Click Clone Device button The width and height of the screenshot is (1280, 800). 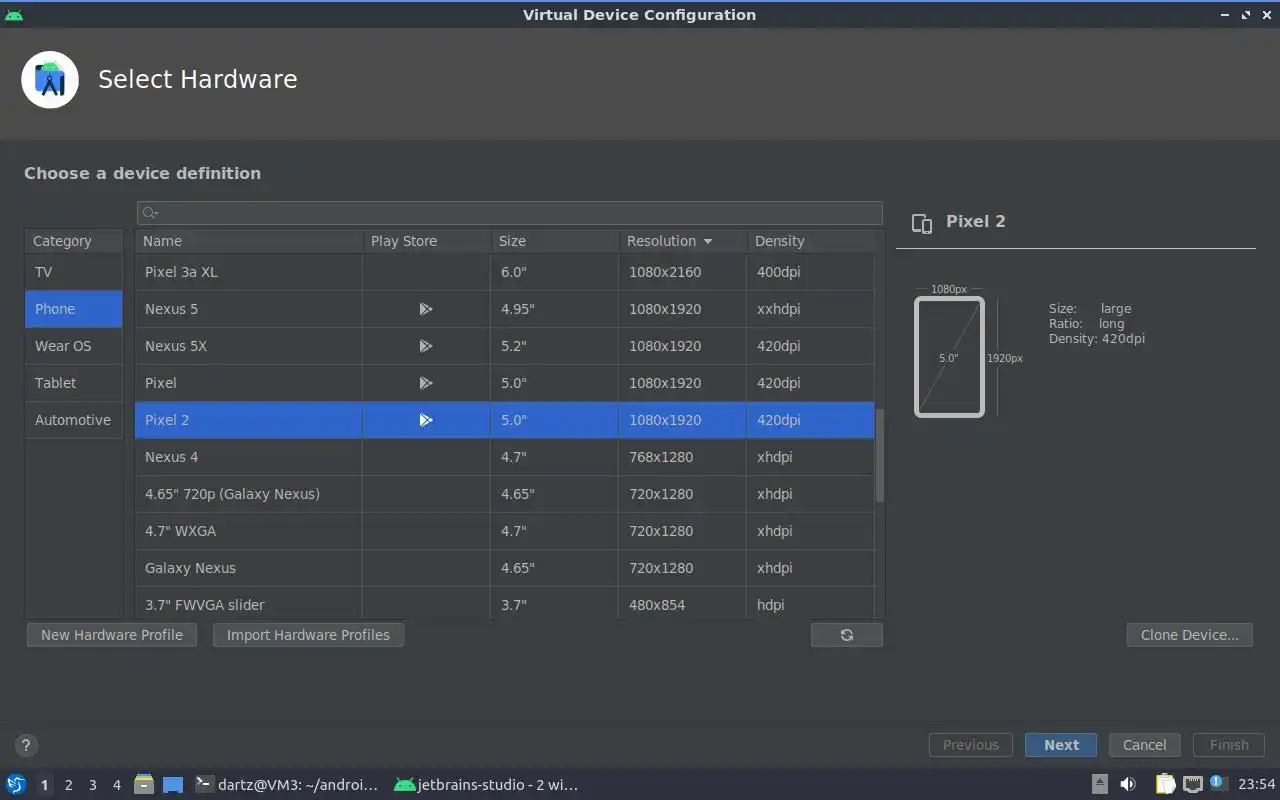coord(1190,635)
